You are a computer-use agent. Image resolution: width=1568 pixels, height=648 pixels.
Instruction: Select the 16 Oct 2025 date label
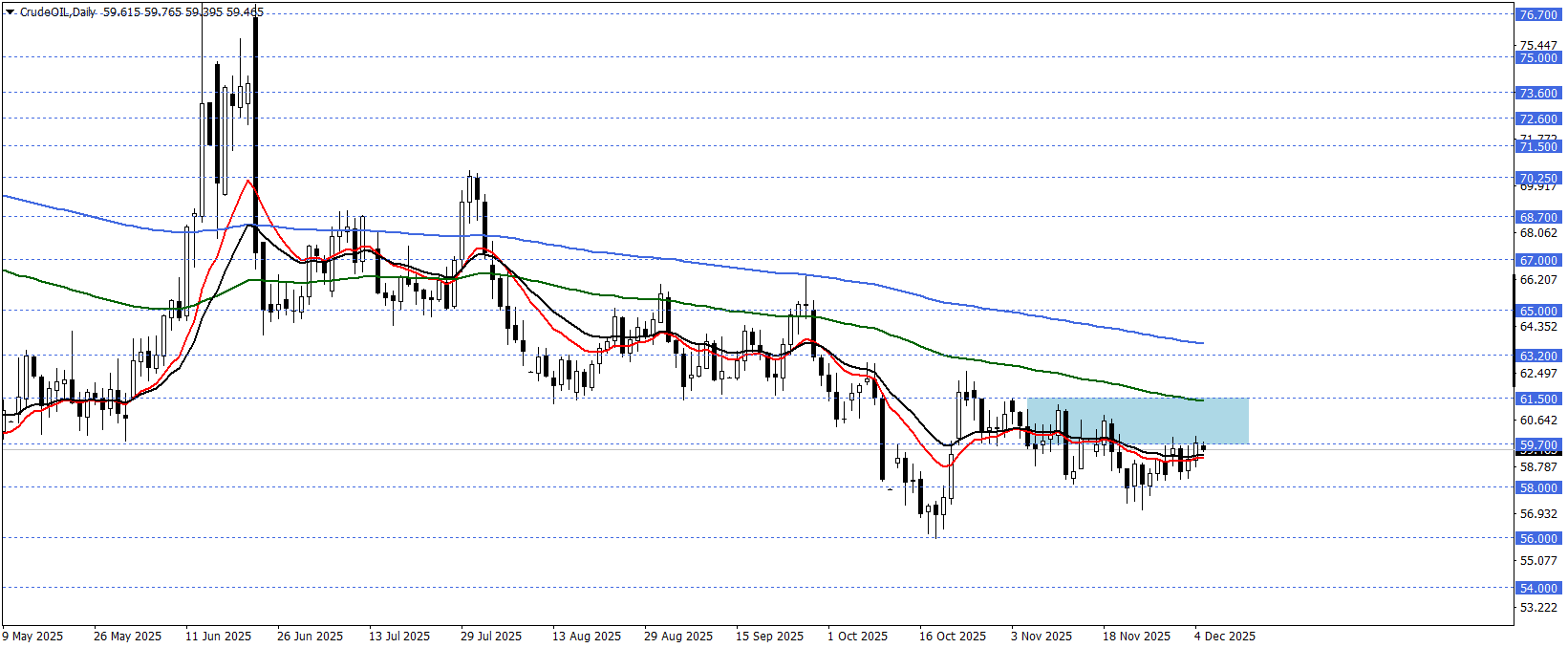coord(953,637)
